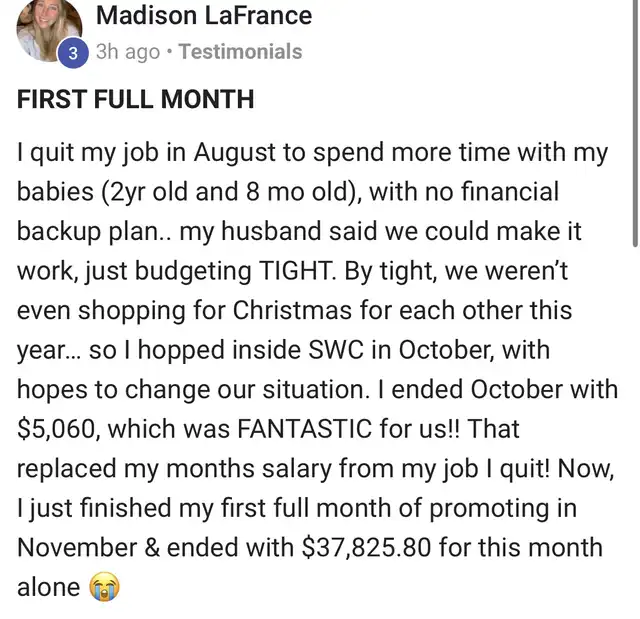The height and width of the screenshot is (619, 640).
Task: Click the word alone beside the emoji
Action: [49, 587]
